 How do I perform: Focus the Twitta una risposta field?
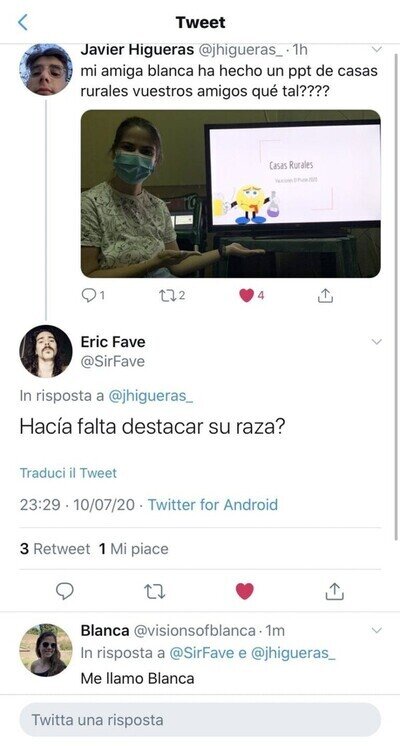point(200,720)
